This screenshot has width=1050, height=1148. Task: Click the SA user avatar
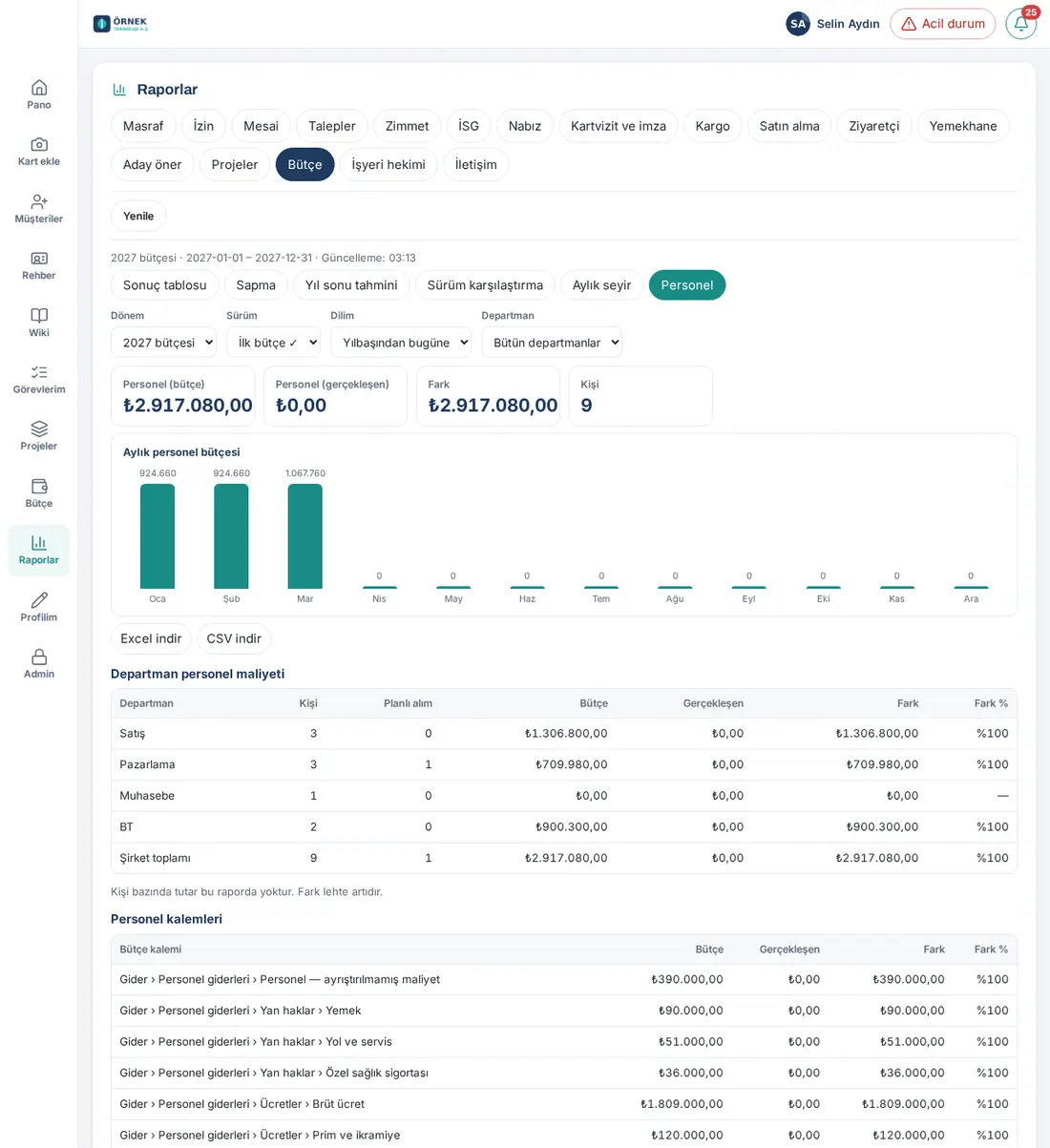pyautogui.click(x=798, y=24)
